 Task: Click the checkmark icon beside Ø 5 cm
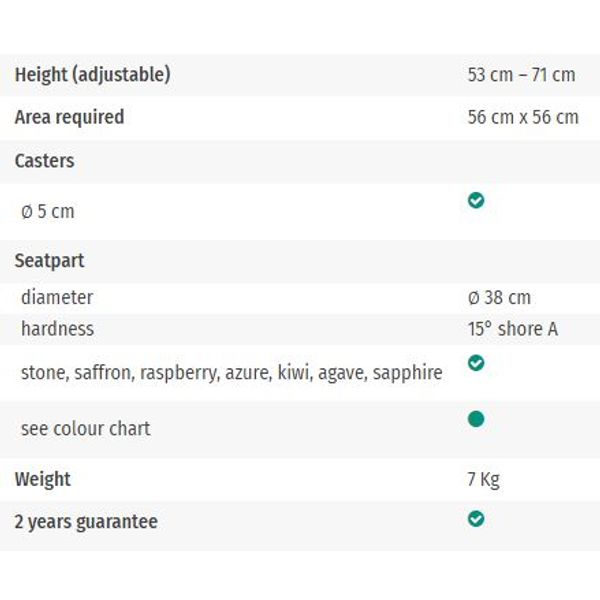click(476, 200)
